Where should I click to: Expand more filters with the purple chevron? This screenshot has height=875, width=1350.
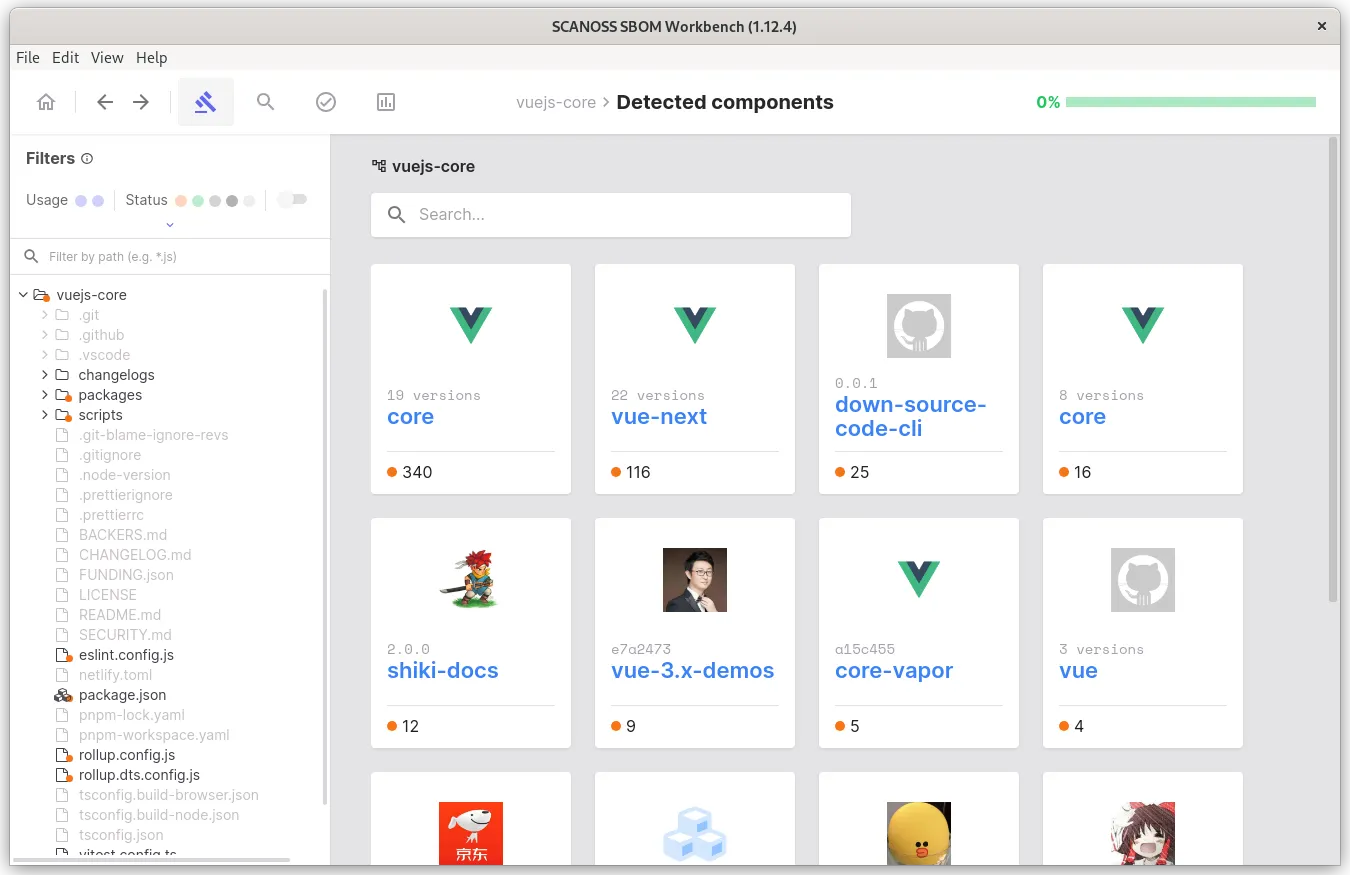[x=170, y=225]
